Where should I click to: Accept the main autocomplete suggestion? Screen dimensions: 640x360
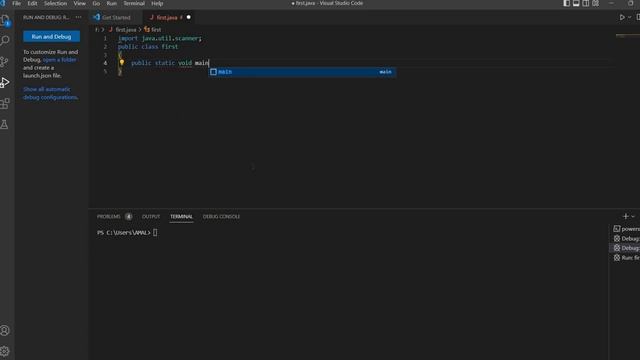pos(302,72)
